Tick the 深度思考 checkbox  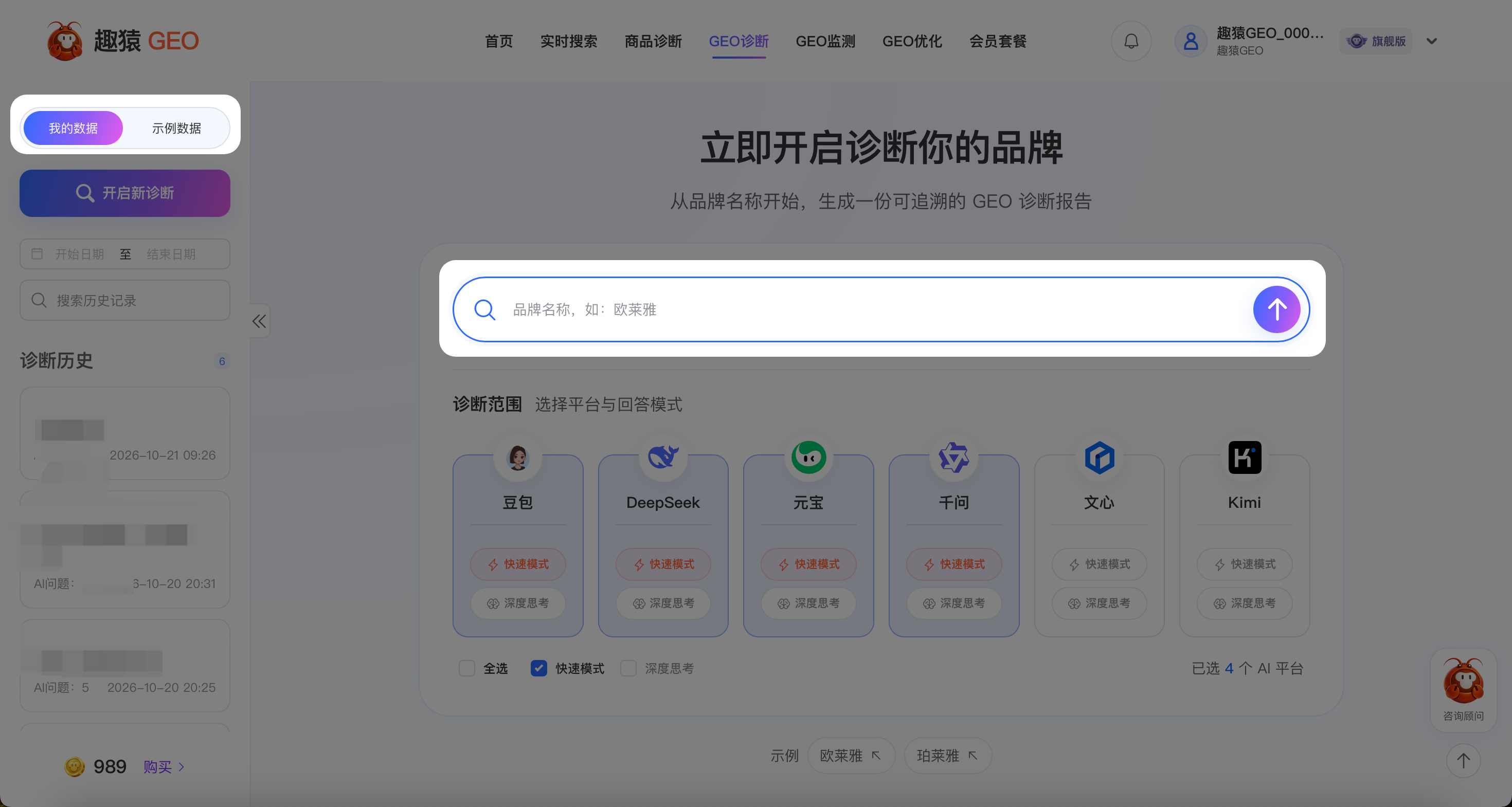tap(628, 668)
